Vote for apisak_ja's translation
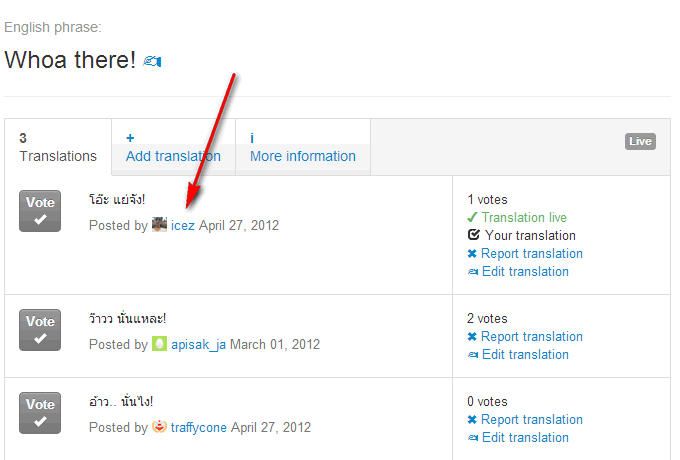The image size is (680, 460). (x=40, y=330)
